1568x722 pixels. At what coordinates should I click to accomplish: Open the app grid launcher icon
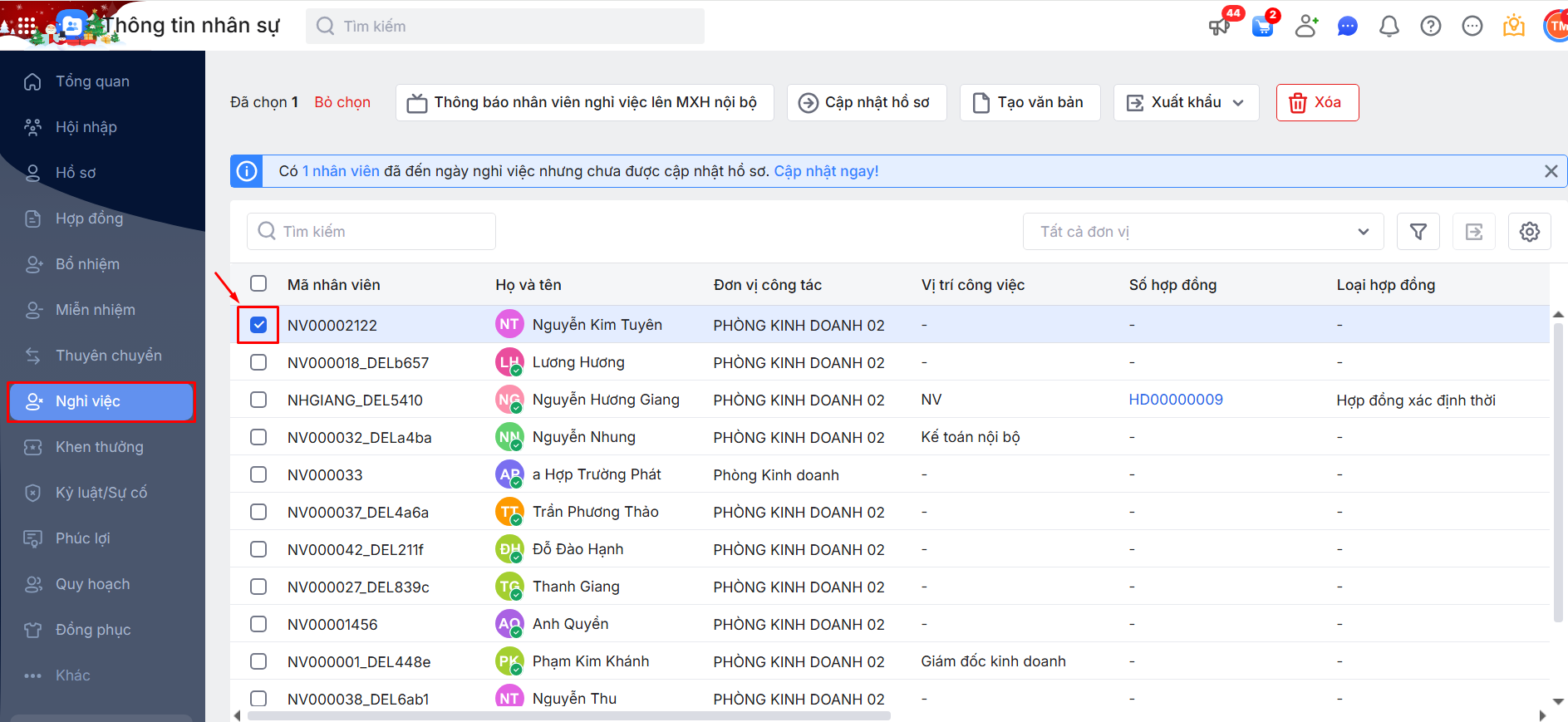[27, 27]
